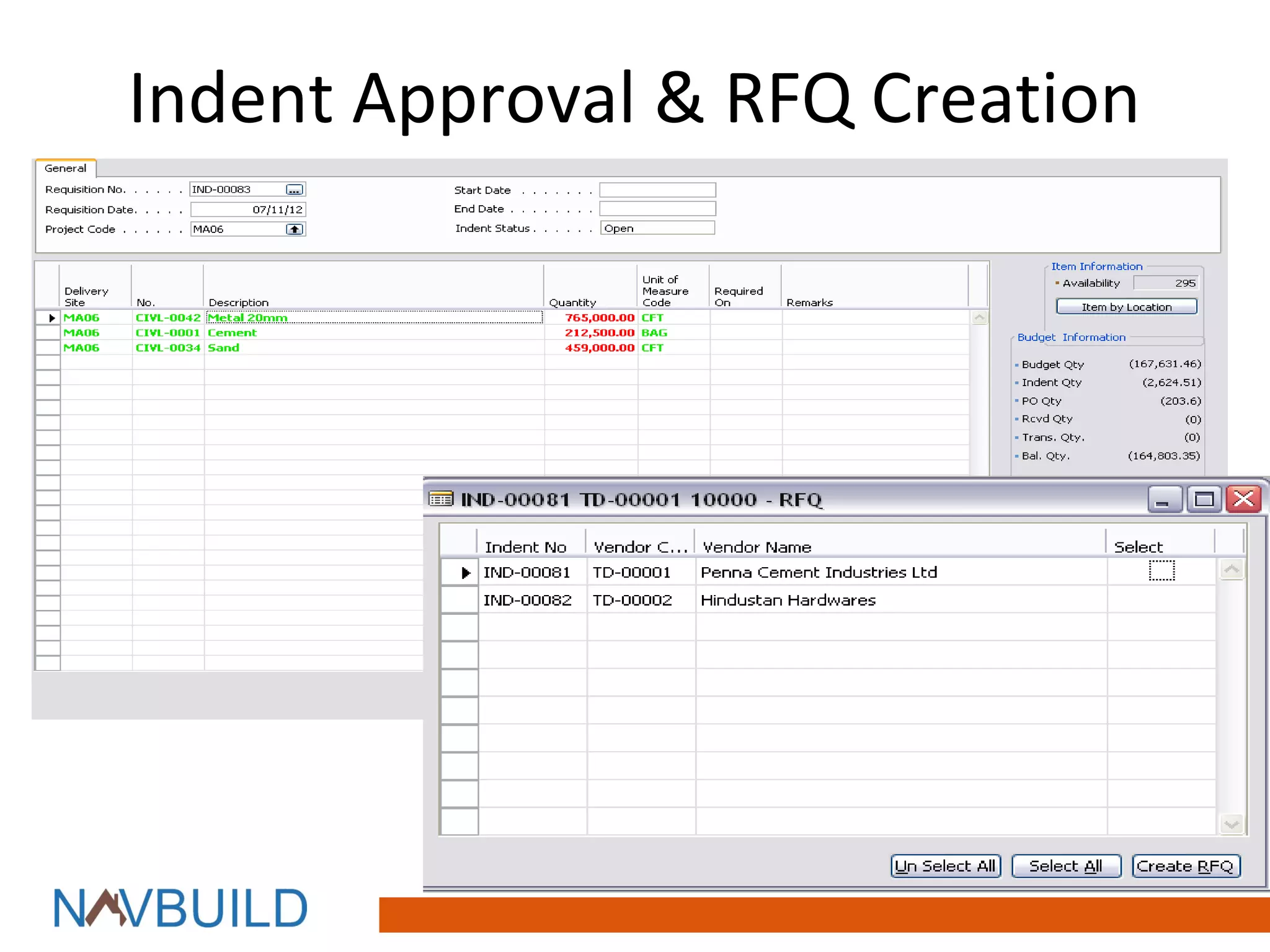The image size is (1270, 952).
Task: Click the Vendor Name column header
Action: (900, 542)
